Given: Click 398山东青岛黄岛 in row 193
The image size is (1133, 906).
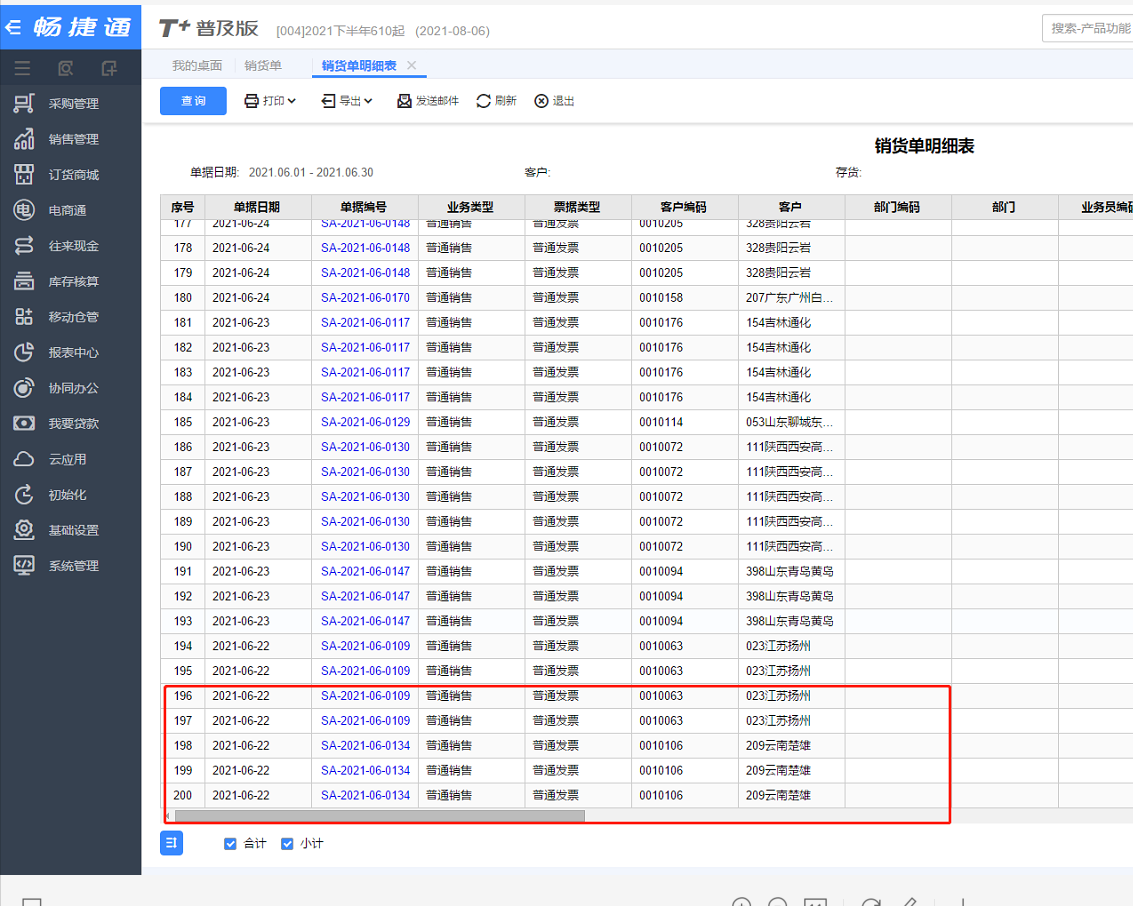Looking at the screenshot, I should [790, 621].
